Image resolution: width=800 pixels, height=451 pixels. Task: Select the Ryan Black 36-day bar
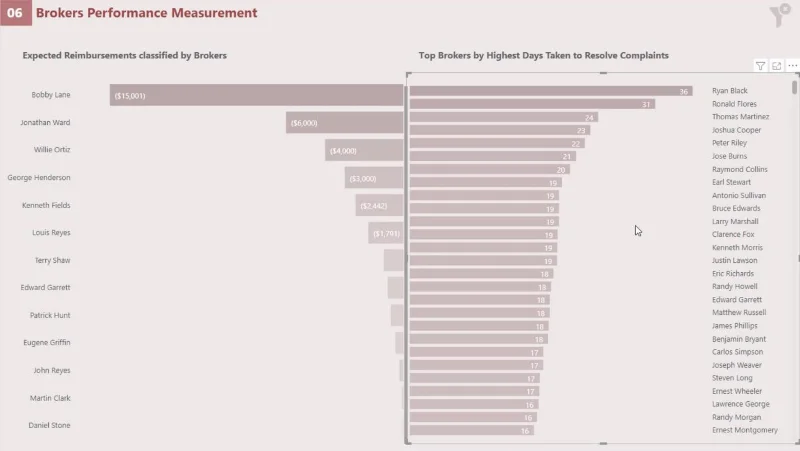pyautogui.click(x=551, y=91)
